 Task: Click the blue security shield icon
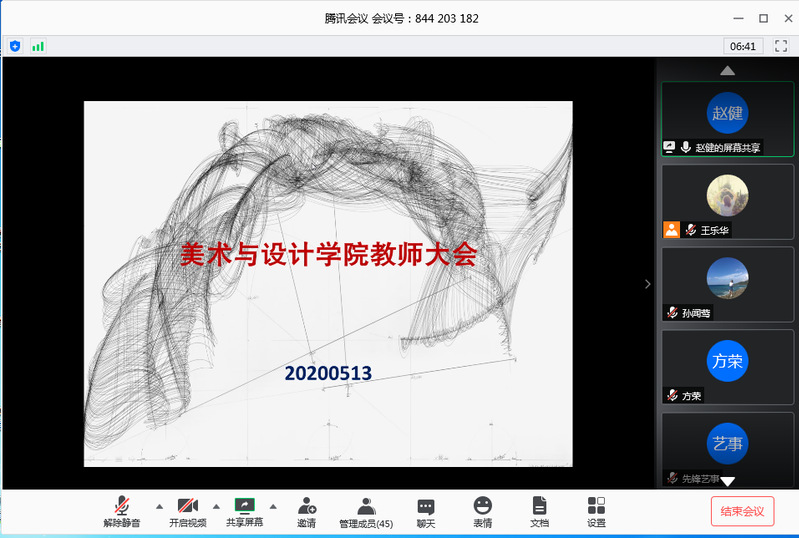(15, 46)
